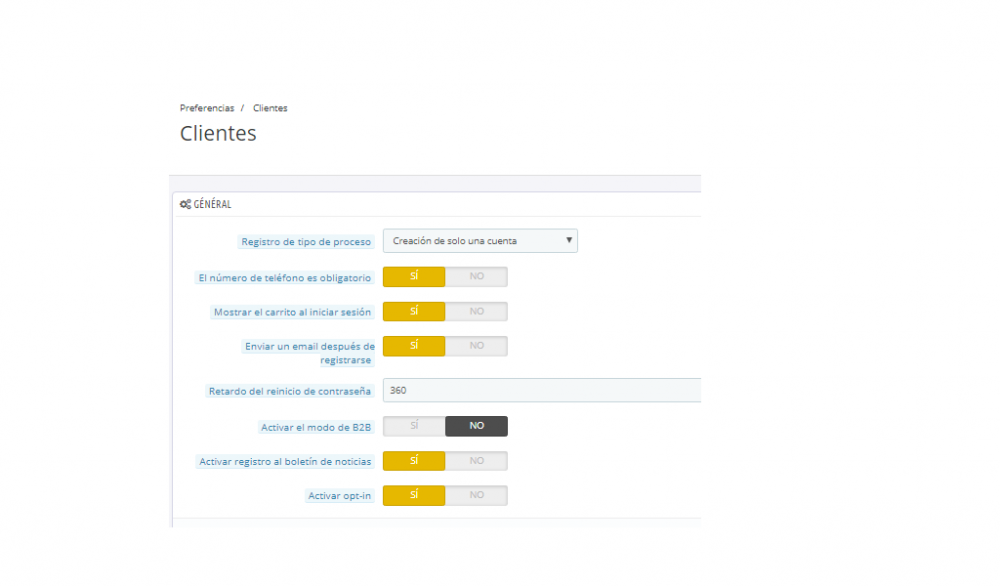The height and width of the screenshot is (586, 1000).
Task: Disable Mostrar el carrito al iniciar sesión
Action: coord(476,311)
